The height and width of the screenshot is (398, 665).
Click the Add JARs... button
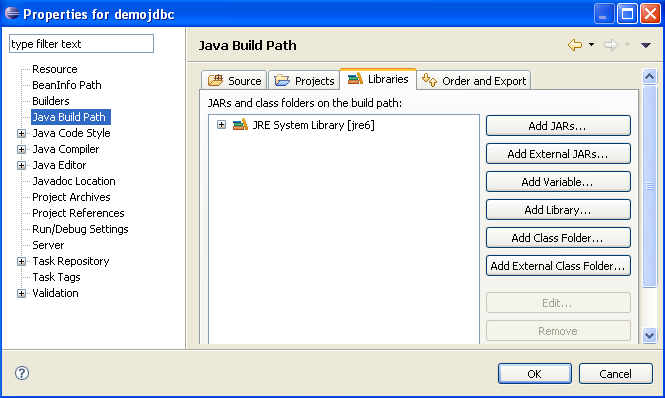(x=558, y=126)
